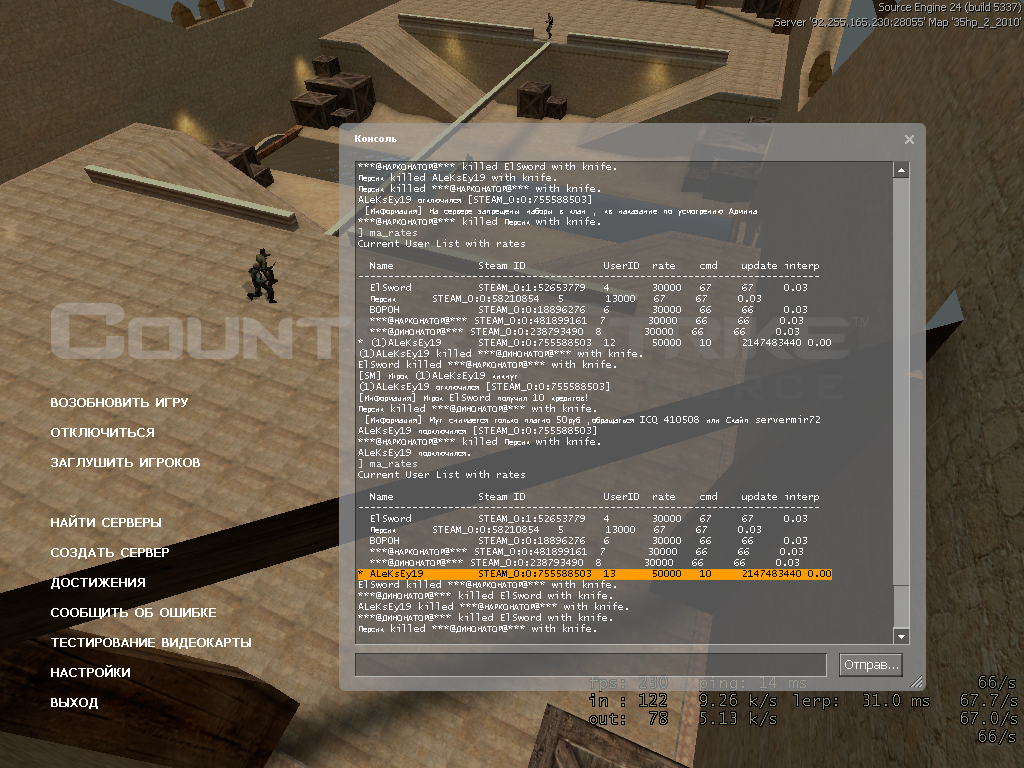
Task: Select the highlighted ALeKsEy19 row with UserID 13
Action: [x=594, y=574]
